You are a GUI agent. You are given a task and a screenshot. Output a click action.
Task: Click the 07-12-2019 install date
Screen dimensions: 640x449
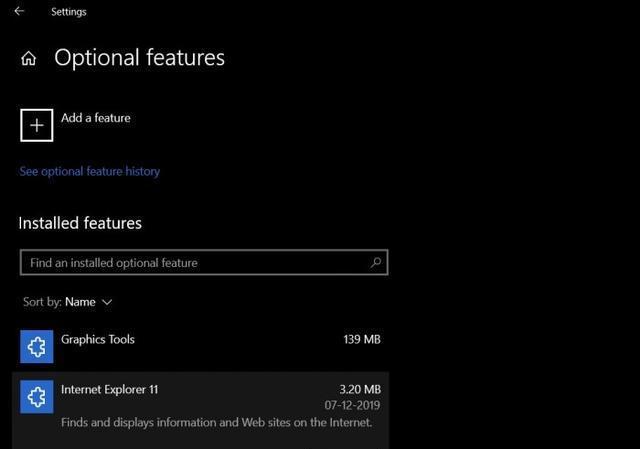[x=352, y=405]
